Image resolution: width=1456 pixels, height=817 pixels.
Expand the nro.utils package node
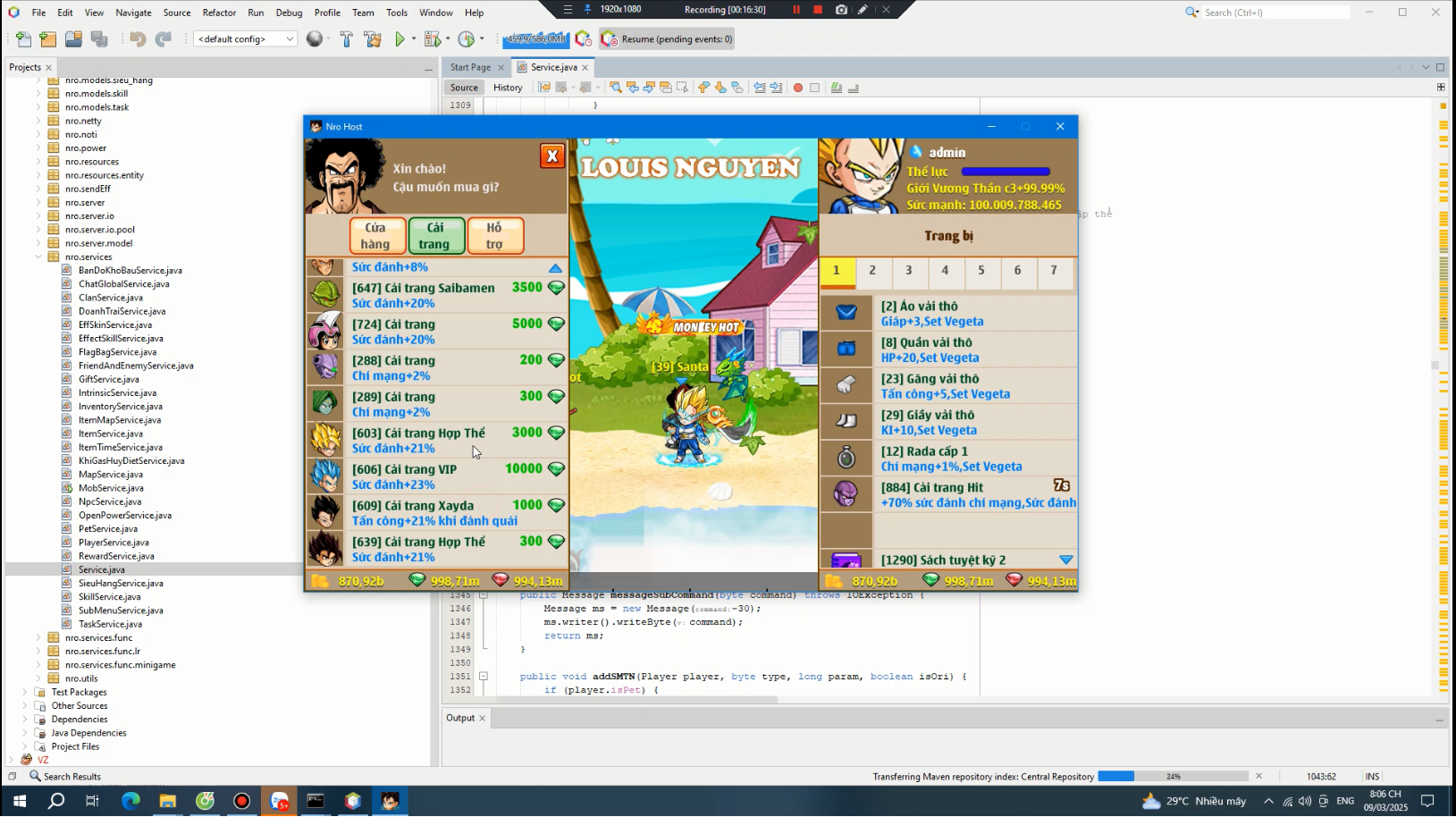coord(38,678)
